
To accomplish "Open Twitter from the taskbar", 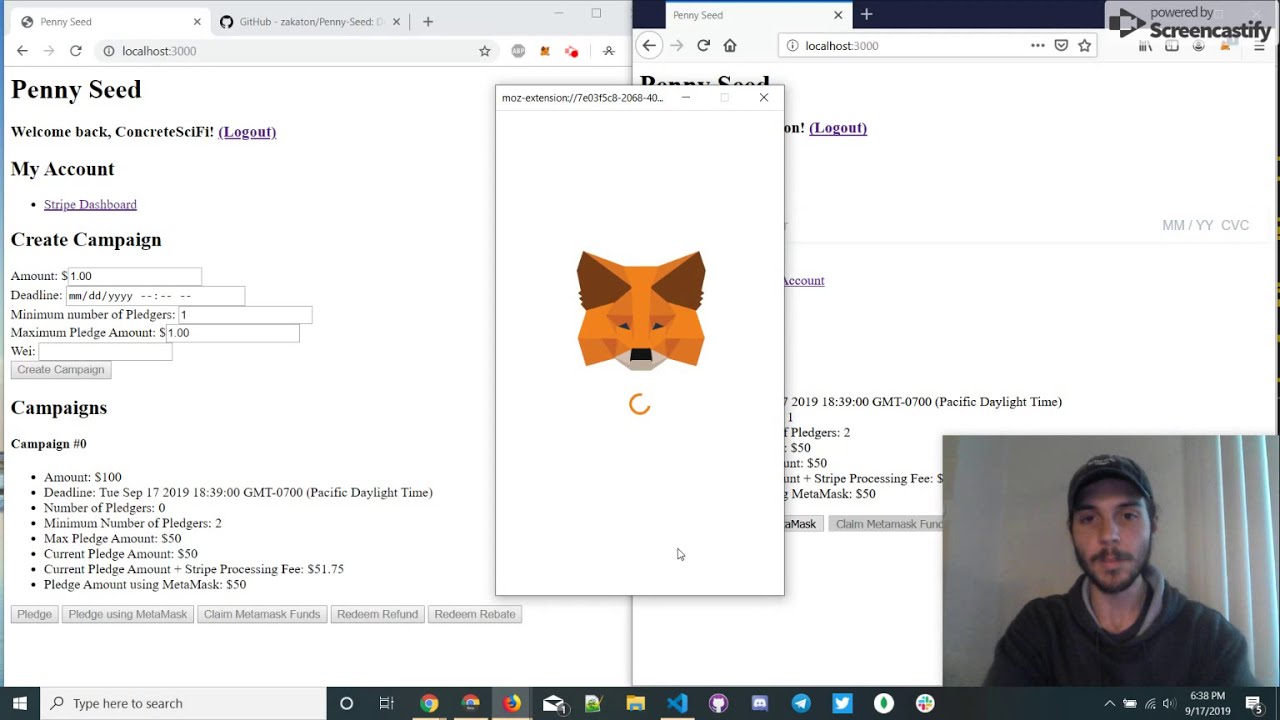I will [842, 703].
